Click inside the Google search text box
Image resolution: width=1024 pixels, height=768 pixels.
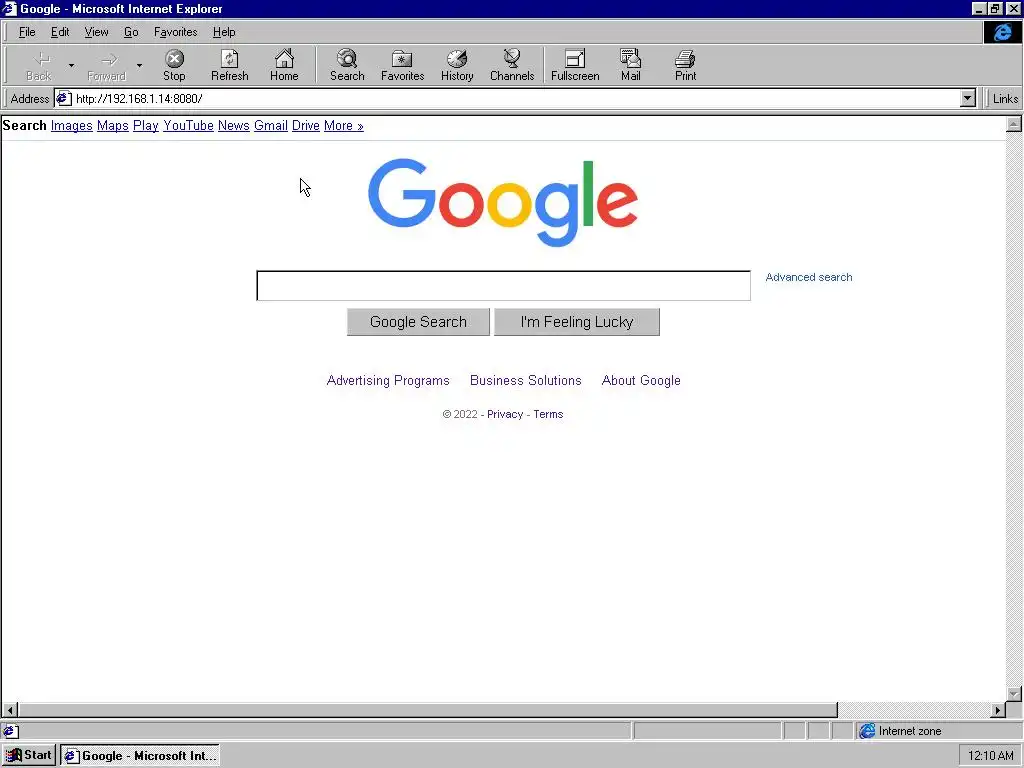504,285
